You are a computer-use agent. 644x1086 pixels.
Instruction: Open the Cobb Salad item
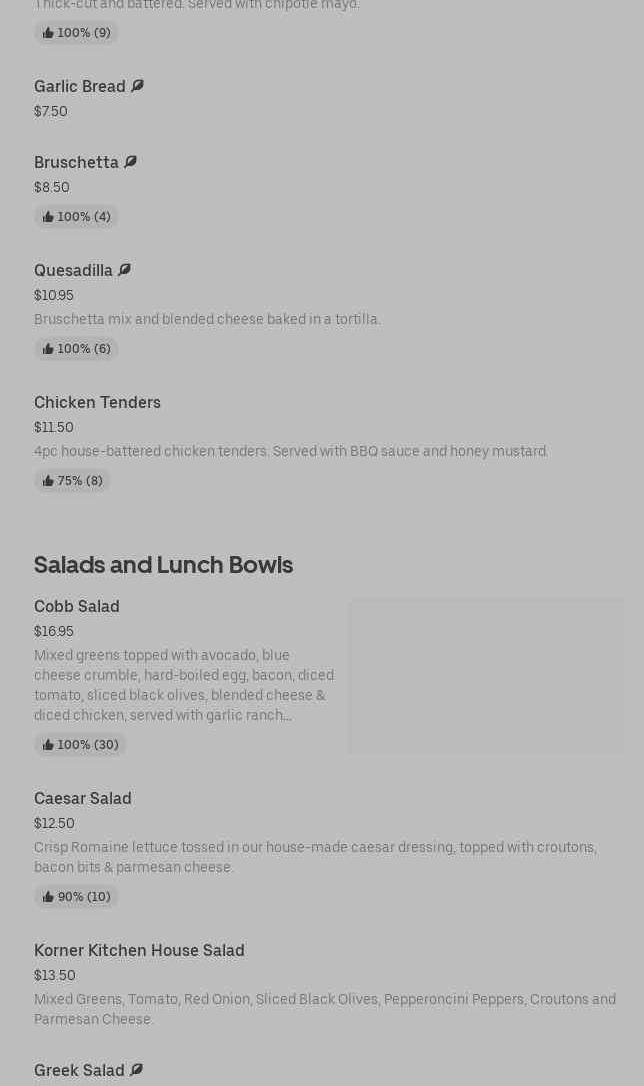coord(76,606)
